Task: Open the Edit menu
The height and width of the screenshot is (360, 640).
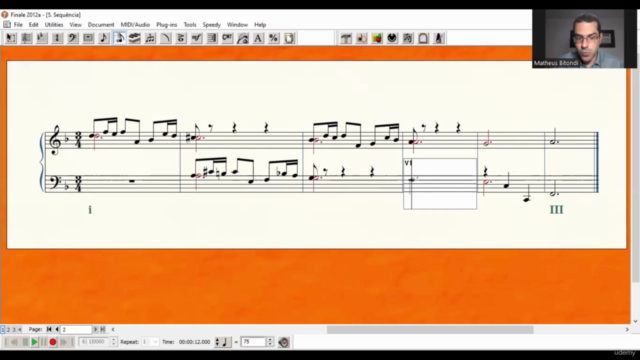Action: point(33,24)
